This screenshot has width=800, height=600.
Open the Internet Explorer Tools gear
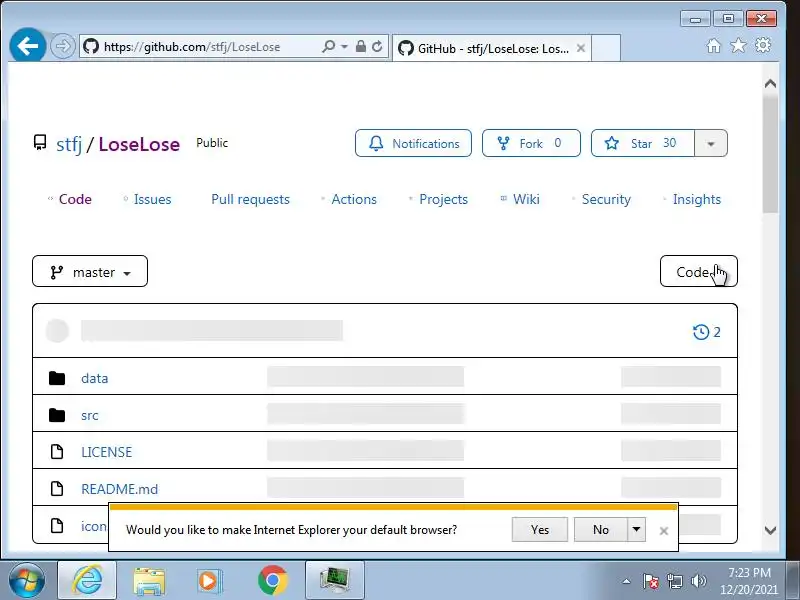click(763, 45)
